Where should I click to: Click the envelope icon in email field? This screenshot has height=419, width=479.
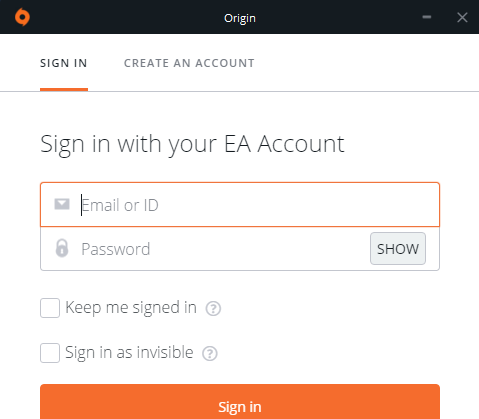point(62,204)
